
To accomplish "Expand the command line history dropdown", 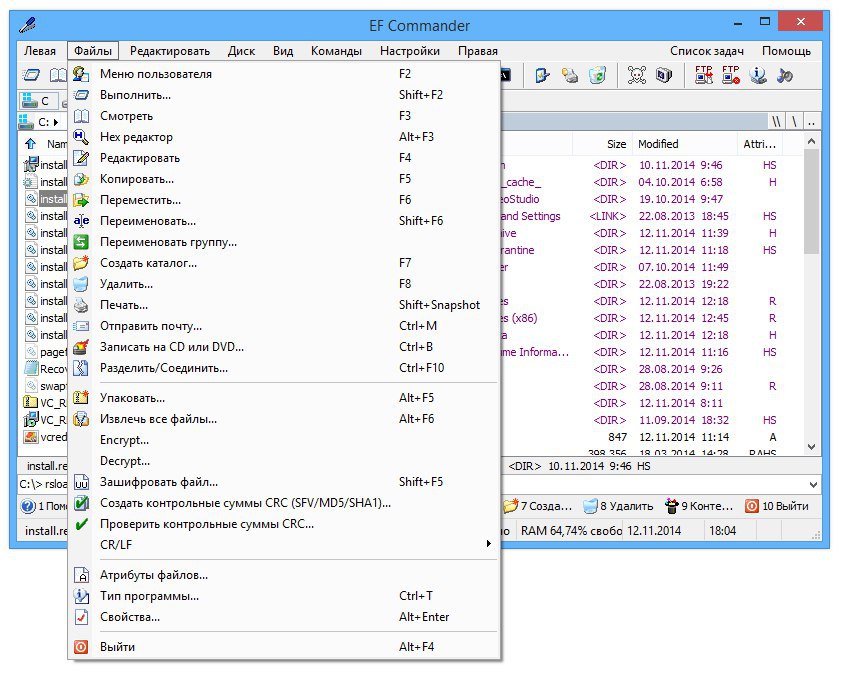I will coord(813,484).
